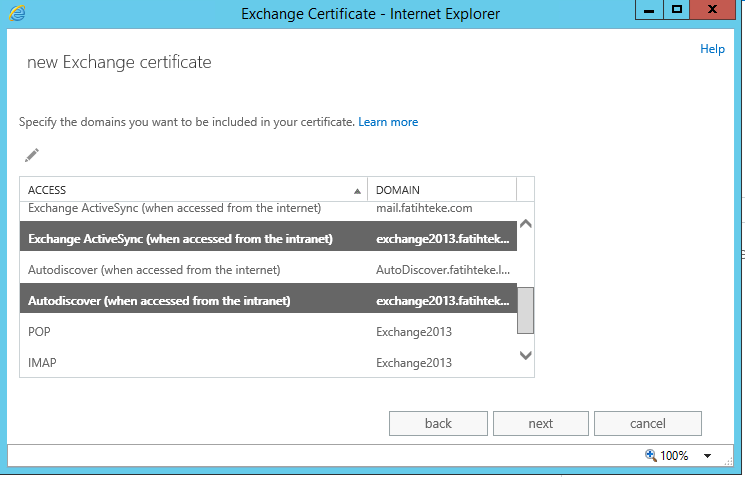Click the Internet Explorer icon in title bar

click(17, 13)
